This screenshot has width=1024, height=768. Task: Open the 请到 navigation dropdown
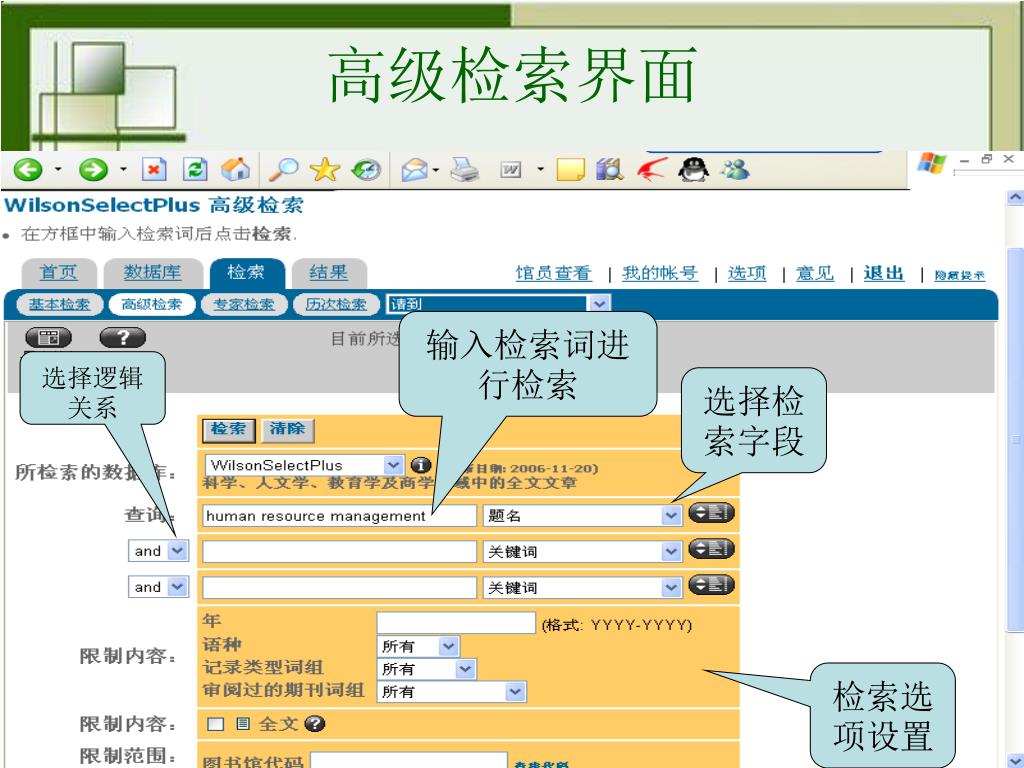click(x=600, y=304)
